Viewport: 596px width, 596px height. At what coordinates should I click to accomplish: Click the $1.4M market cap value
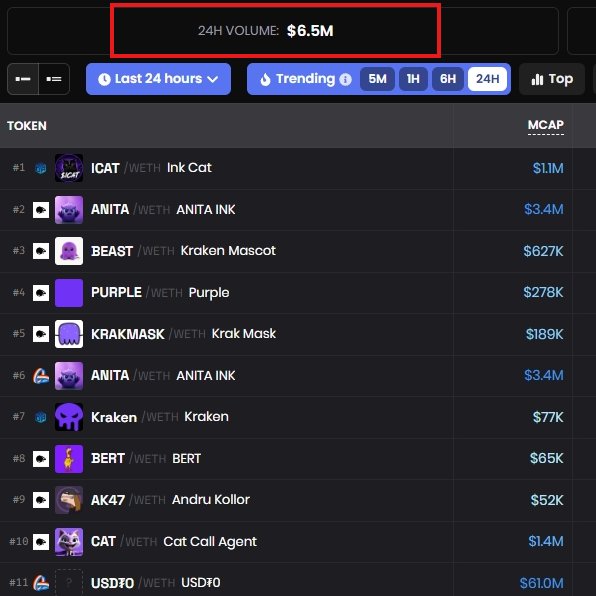(546, 541)
